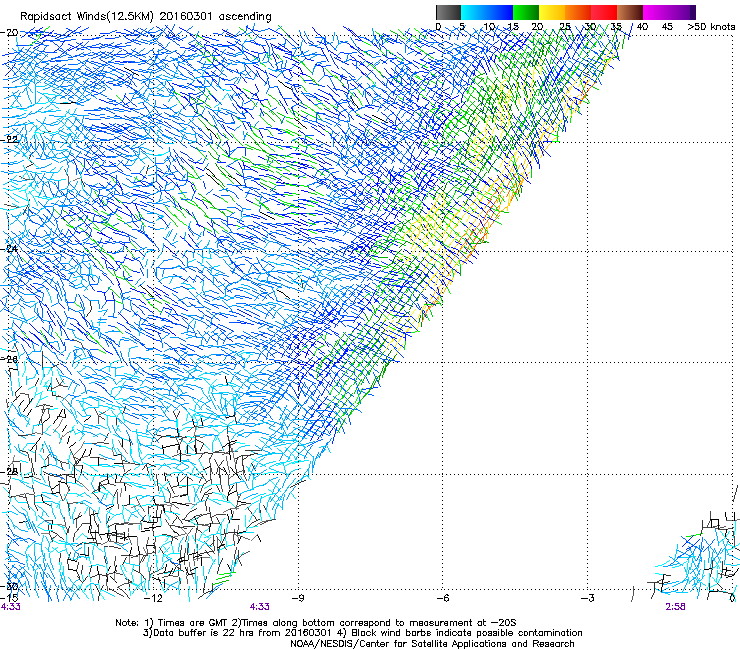740x650 pixels.
Task: Click the '20160301 ascending' date label
Action: click(x=216, y=17)
